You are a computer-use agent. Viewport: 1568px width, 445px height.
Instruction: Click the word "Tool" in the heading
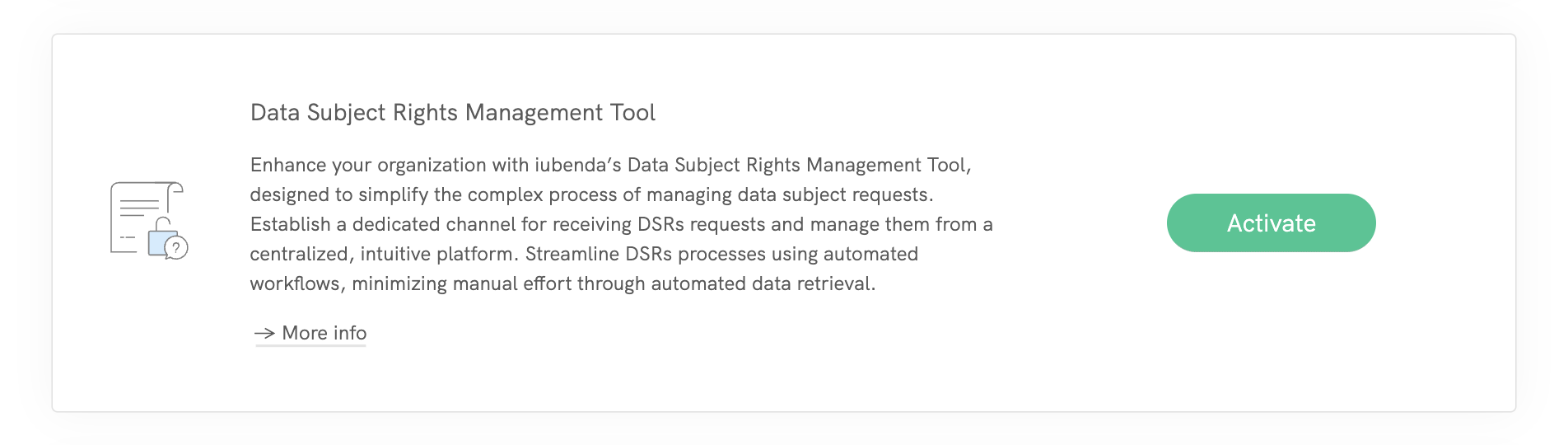[632, 113]
